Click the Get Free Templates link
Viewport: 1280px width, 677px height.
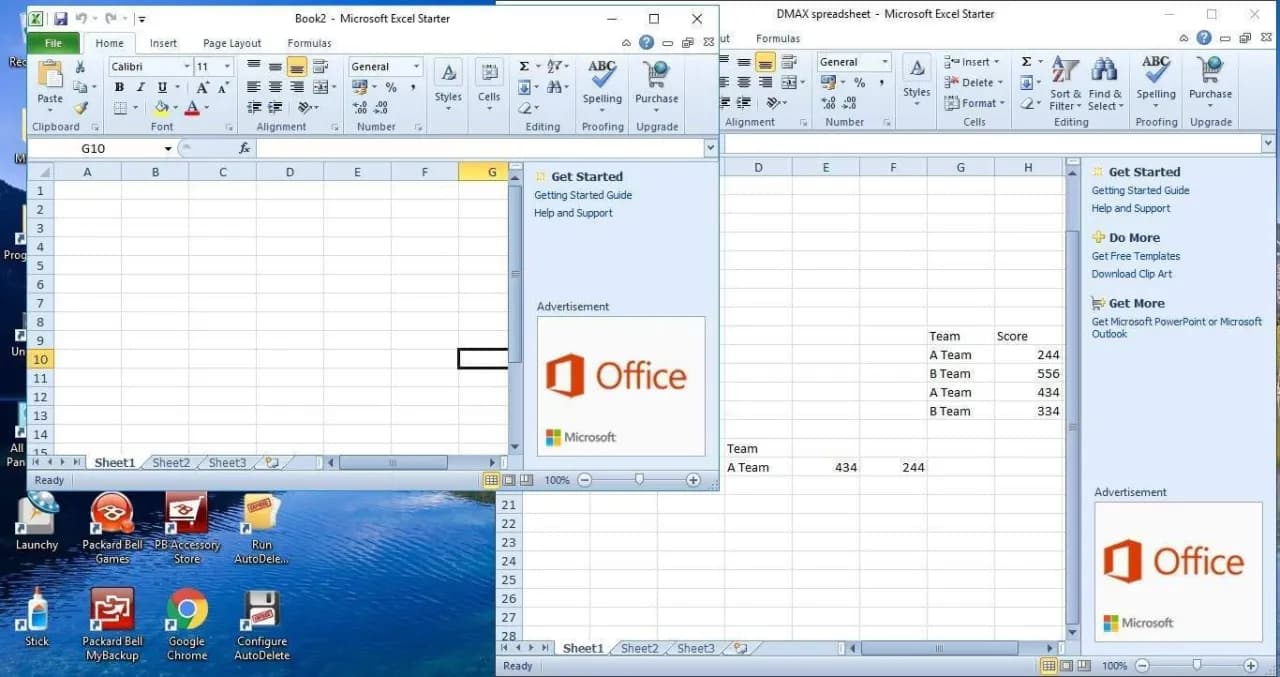point(1135,256)
